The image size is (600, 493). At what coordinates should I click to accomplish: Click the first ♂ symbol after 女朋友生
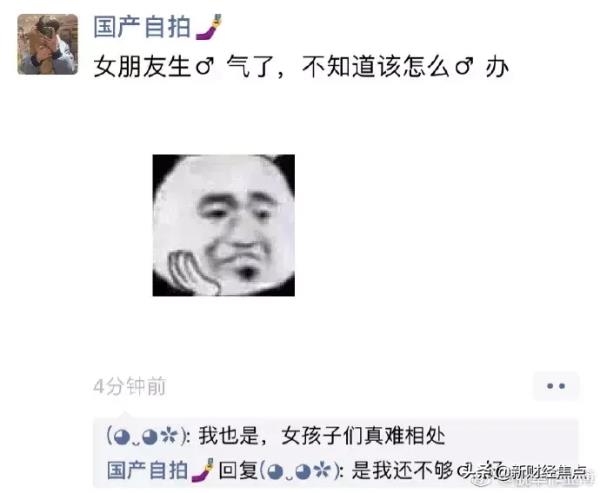click(205, 67)
